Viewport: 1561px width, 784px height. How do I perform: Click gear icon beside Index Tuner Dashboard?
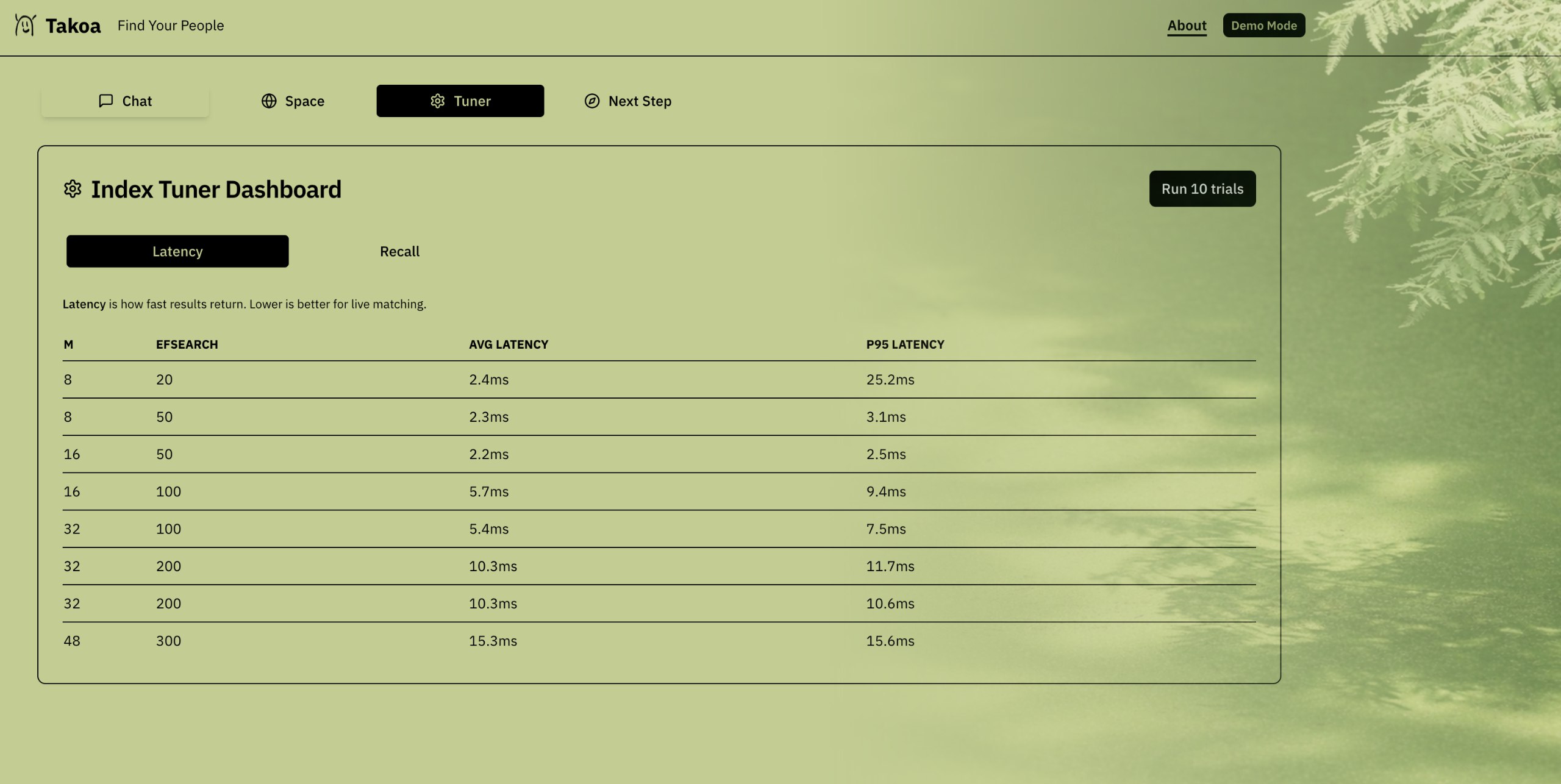click(x=73, y=189)
